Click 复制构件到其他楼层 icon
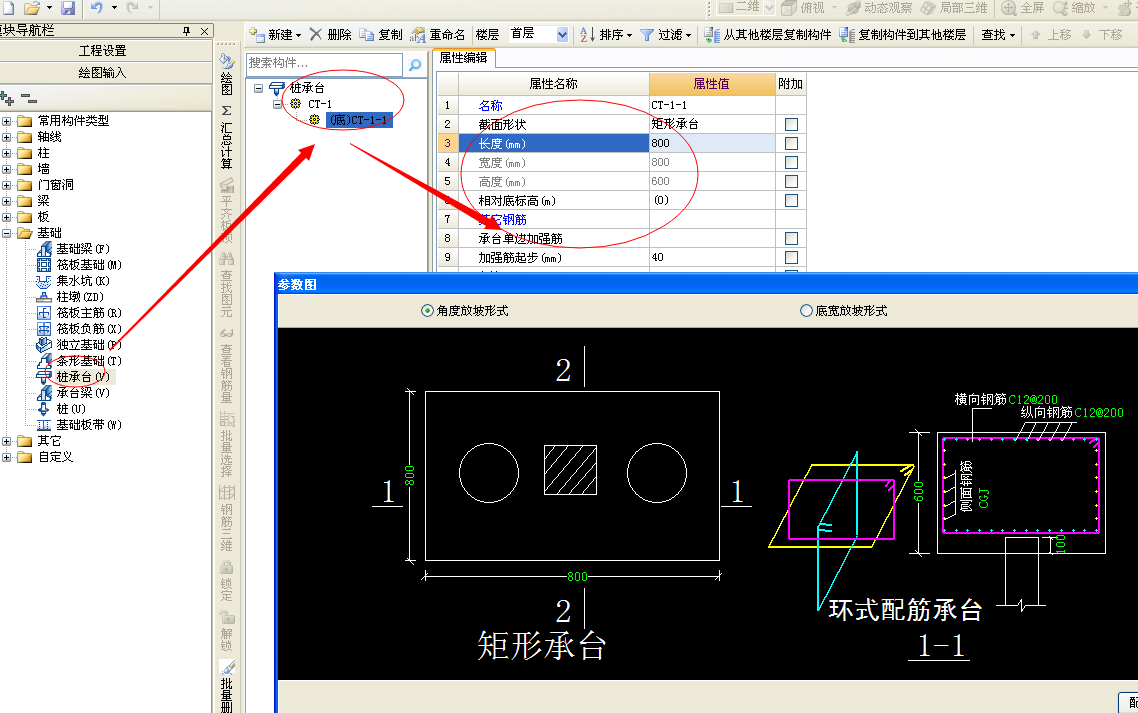Image resolution: width=1138 pixels, height=713 pixels. 847,34
